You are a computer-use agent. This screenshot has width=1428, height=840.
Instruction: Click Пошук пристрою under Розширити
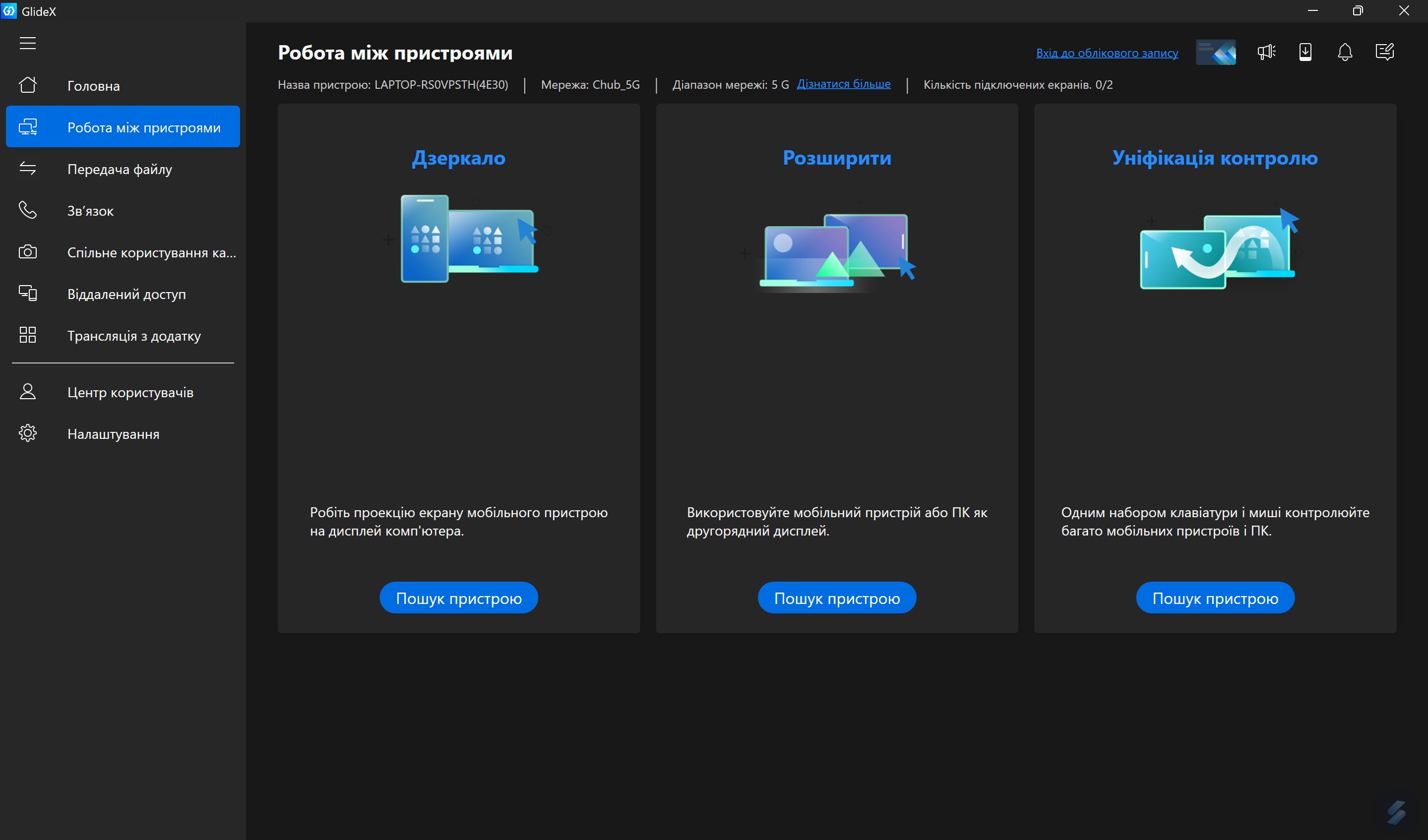pos(837,598)
